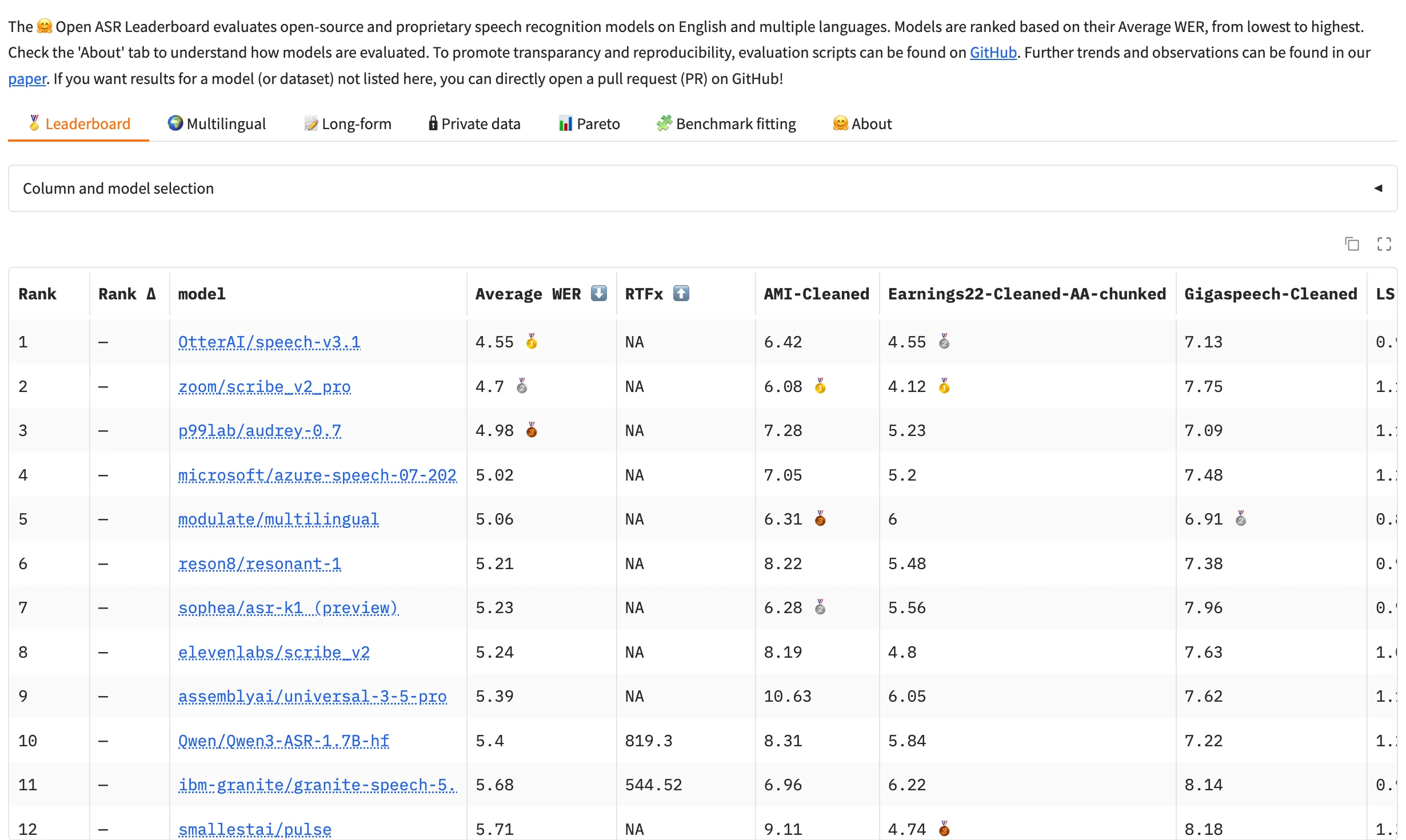Open the About tab

pyautogui.click(x=862, y=123)
